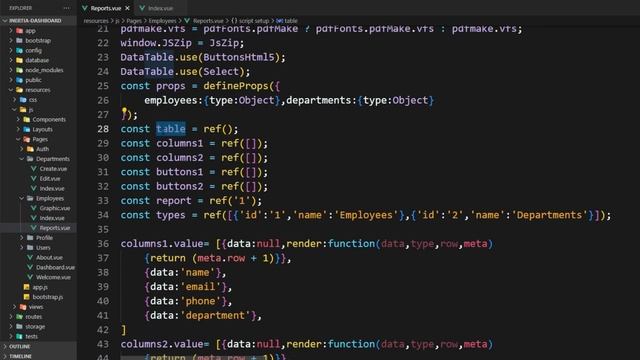This screenshot has height=360, width=640.
Task: Expand the Components folder chevron
Action: (18, 120)
